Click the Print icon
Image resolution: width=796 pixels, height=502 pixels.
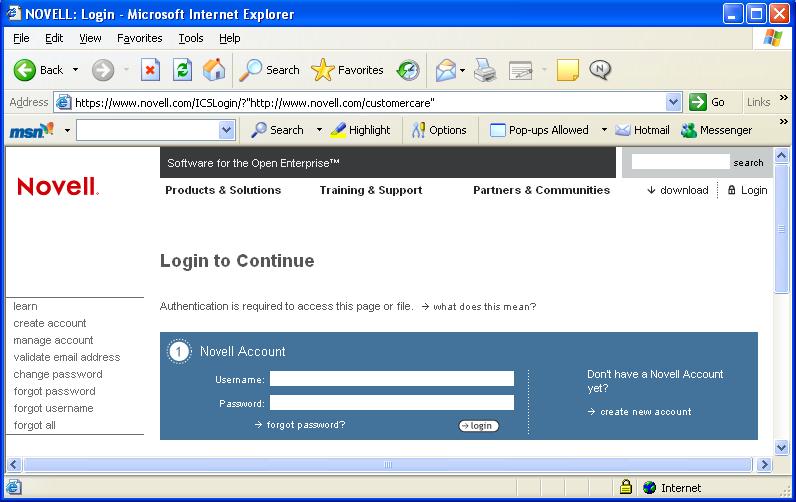pos(485,70)
